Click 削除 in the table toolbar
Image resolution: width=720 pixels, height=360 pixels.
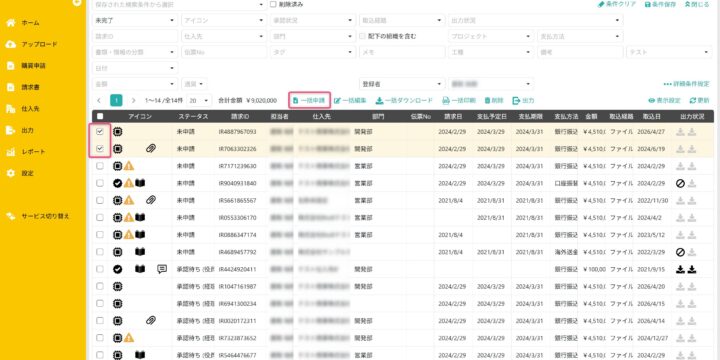[x=494, y=100]
